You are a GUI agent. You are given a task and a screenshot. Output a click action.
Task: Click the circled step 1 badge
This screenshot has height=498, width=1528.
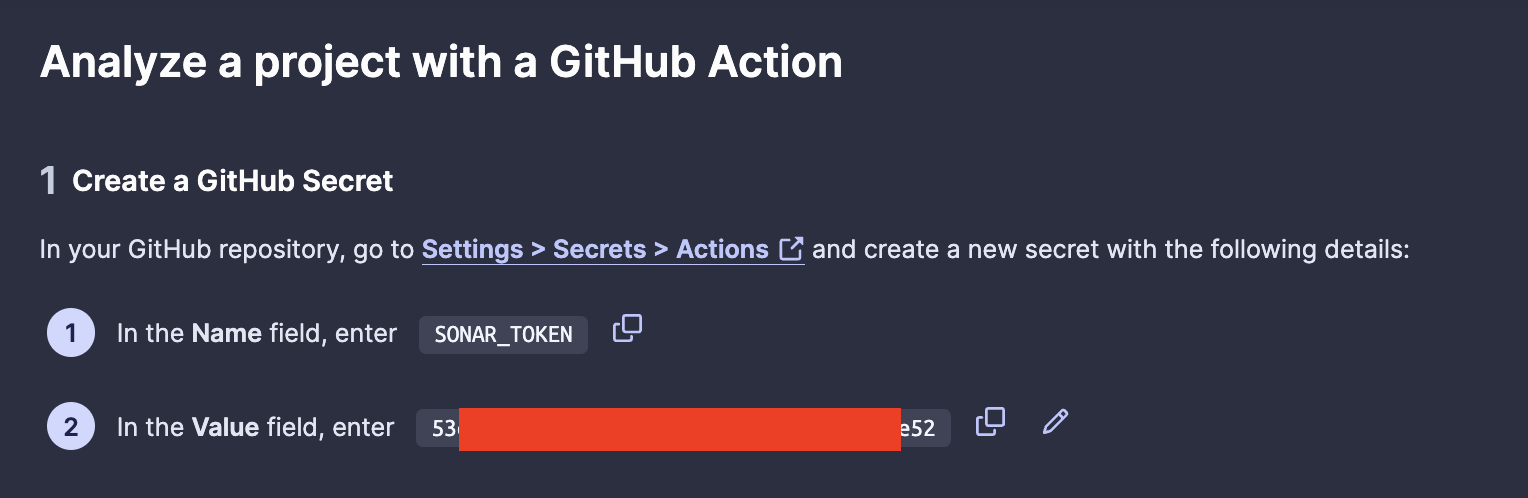tap(70, 333)
